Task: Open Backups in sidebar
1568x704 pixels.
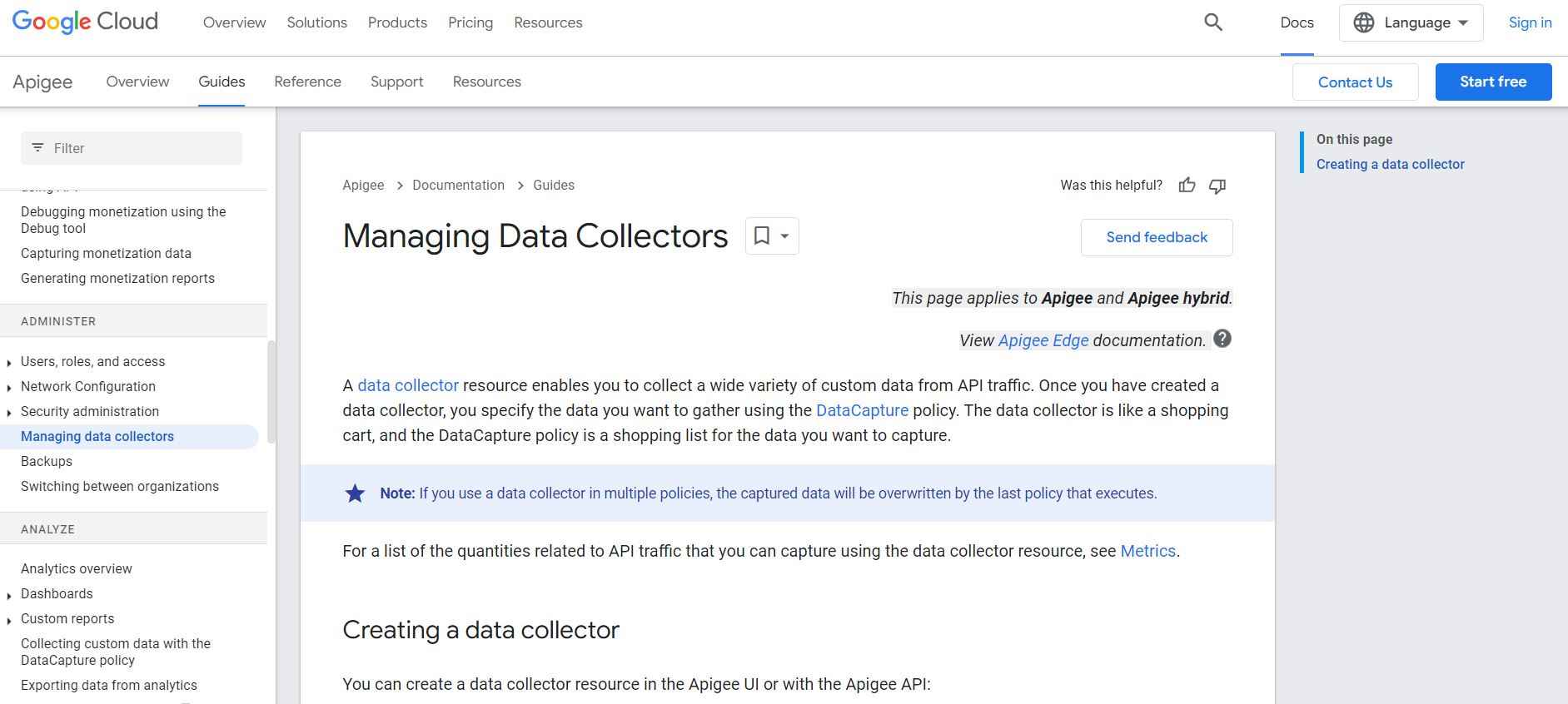Action: point(47,461)
